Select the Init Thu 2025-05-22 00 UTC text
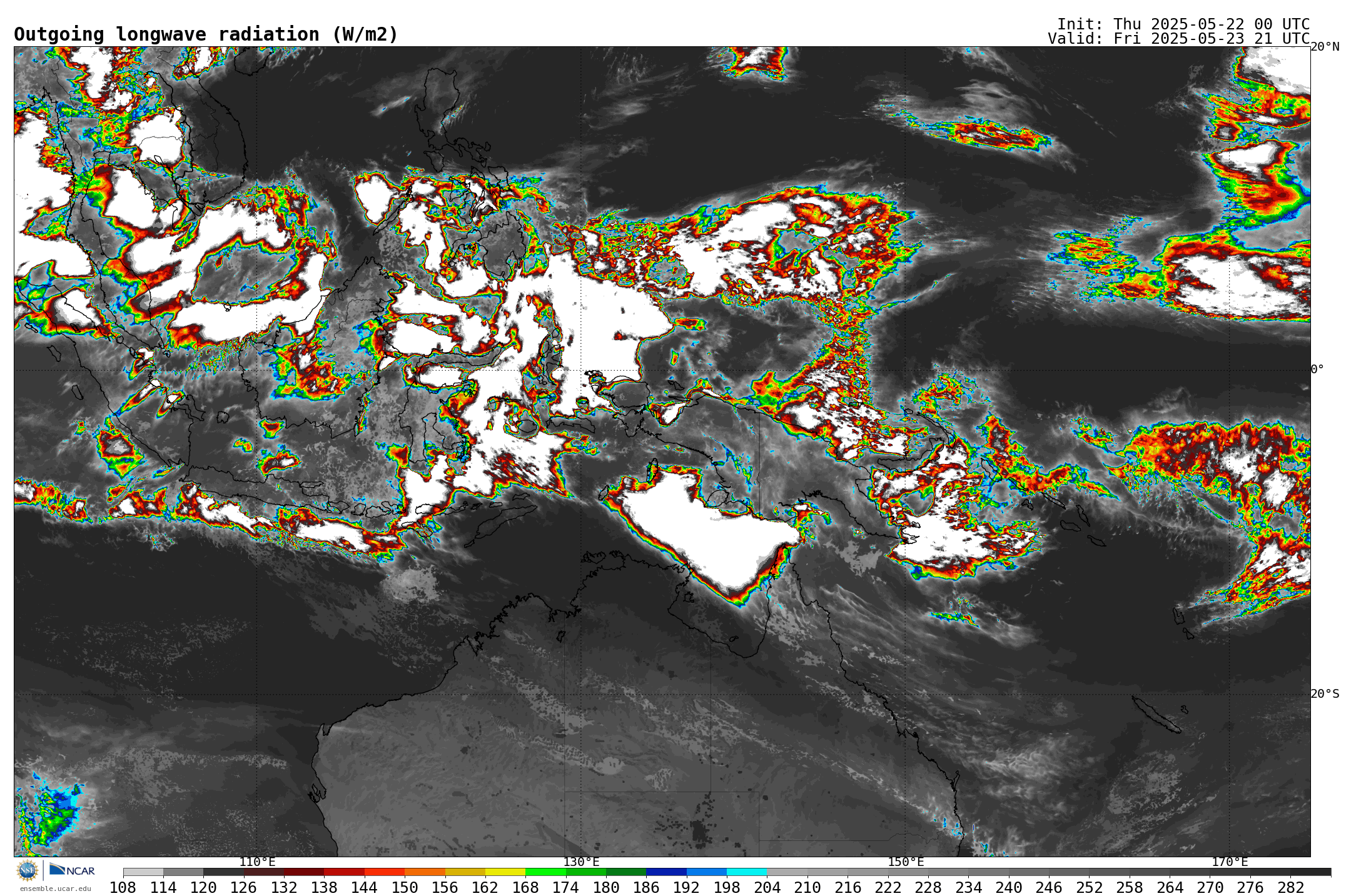 pos(1183,24)
